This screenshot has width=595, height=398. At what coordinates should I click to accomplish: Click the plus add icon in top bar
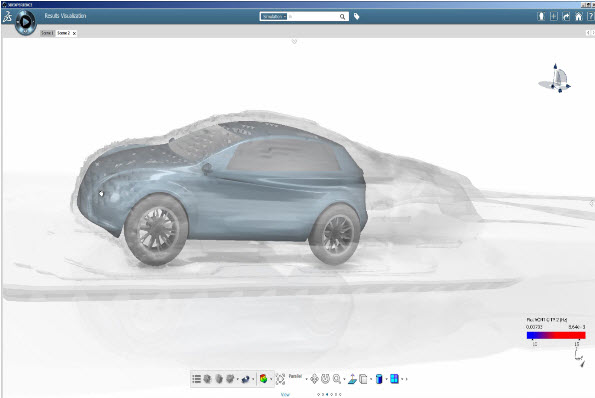click(x=554, y=16)
